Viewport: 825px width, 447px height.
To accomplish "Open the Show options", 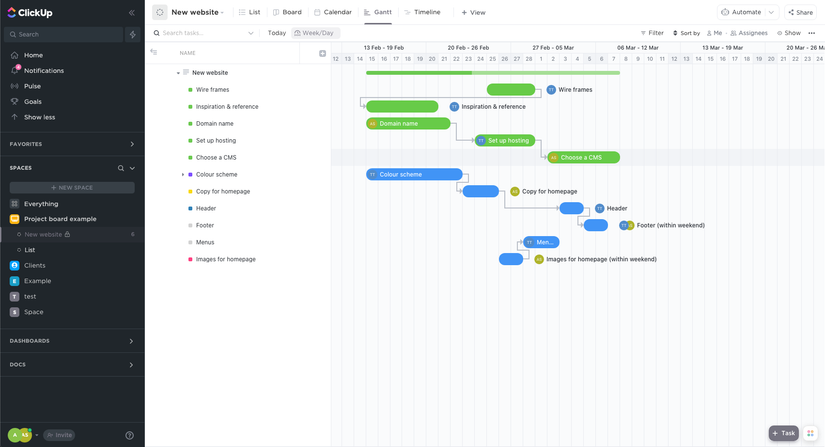I will (789, 33).
